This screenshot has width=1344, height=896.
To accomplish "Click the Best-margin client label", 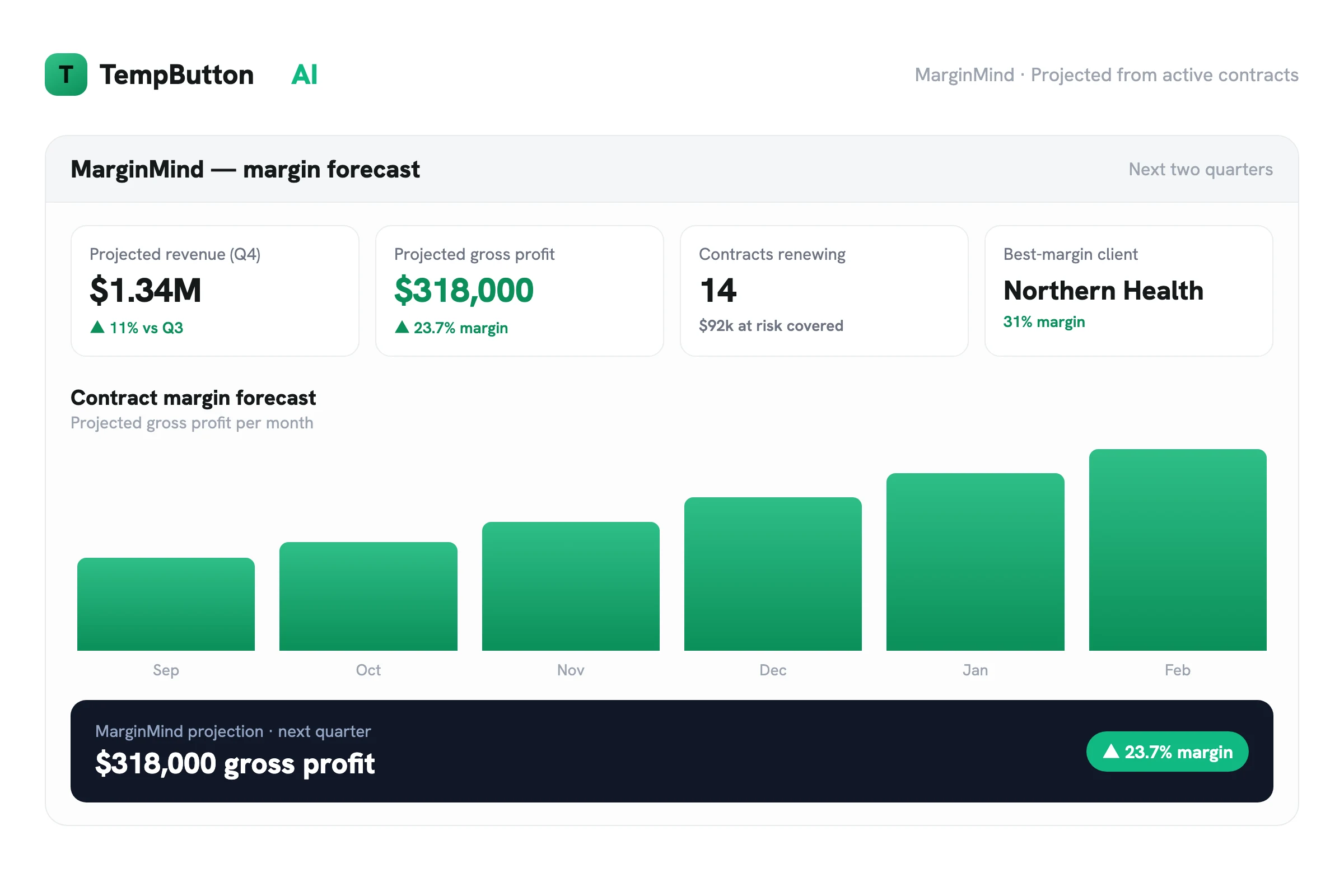I will click(x=1070, y=254).
